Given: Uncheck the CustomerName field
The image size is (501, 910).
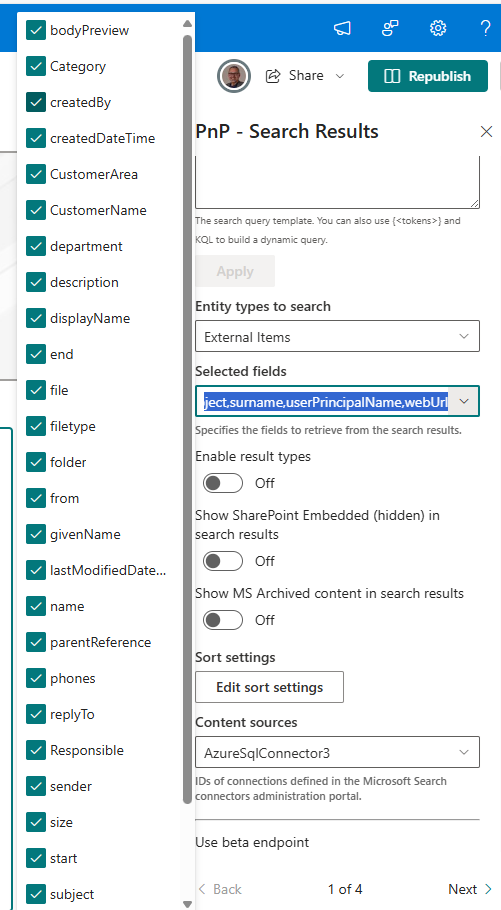Looking at the screenshot, I should click(36, 210).
